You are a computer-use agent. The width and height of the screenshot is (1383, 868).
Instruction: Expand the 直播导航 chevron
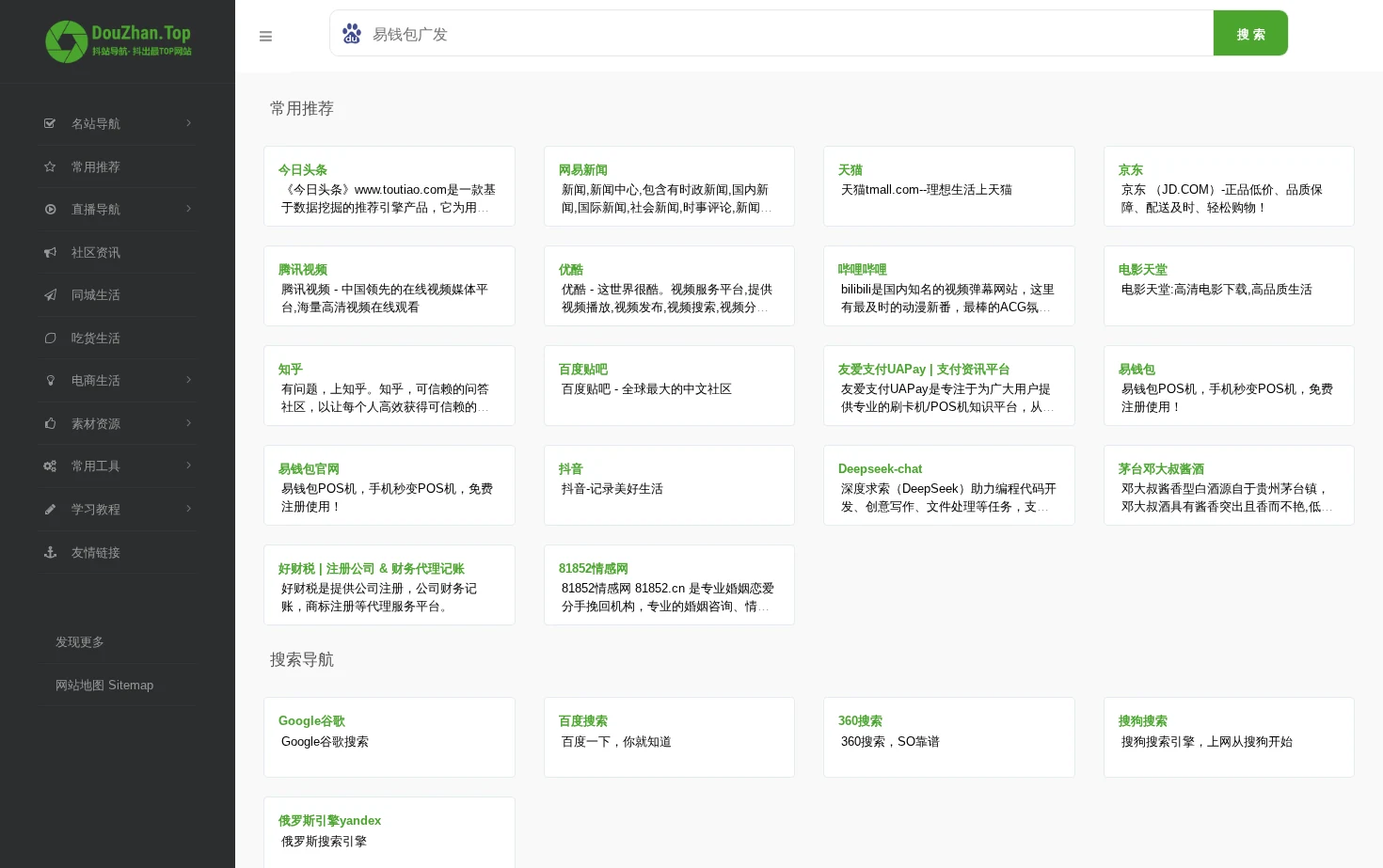pyautogui.click(x=188, y=209)
